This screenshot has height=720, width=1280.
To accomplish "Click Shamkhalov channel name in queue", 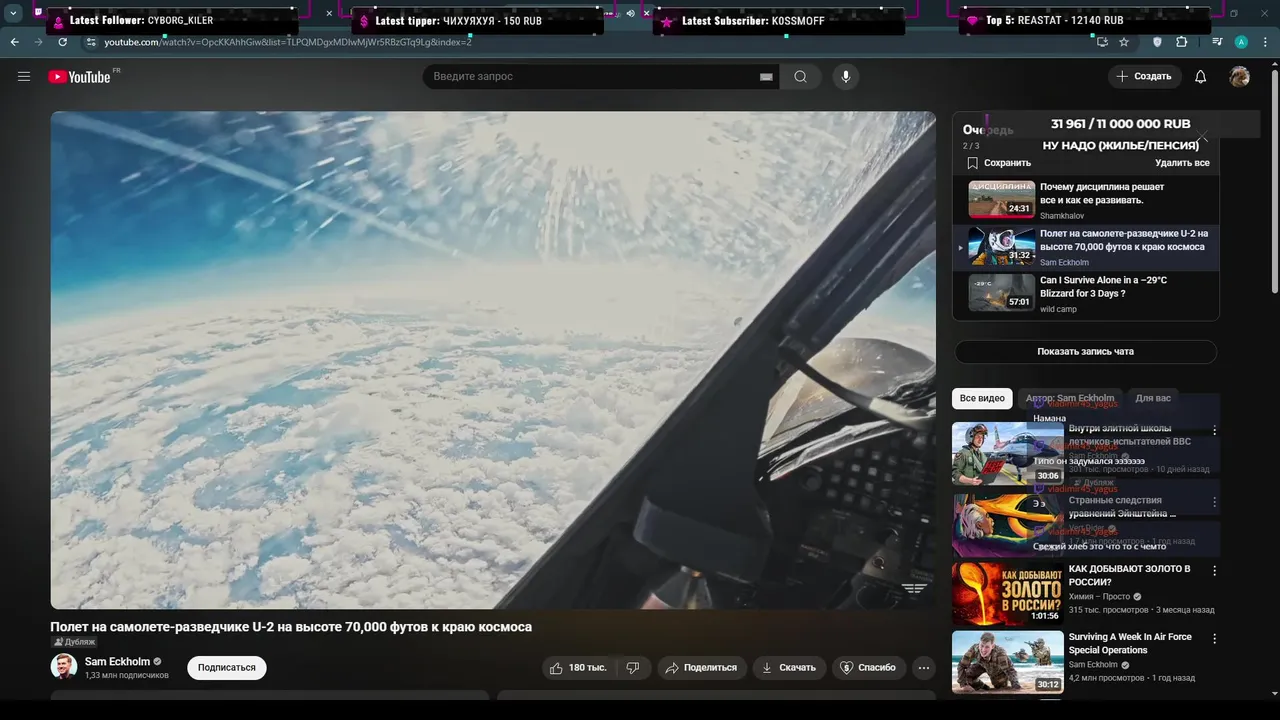I will coord(1061,216).
